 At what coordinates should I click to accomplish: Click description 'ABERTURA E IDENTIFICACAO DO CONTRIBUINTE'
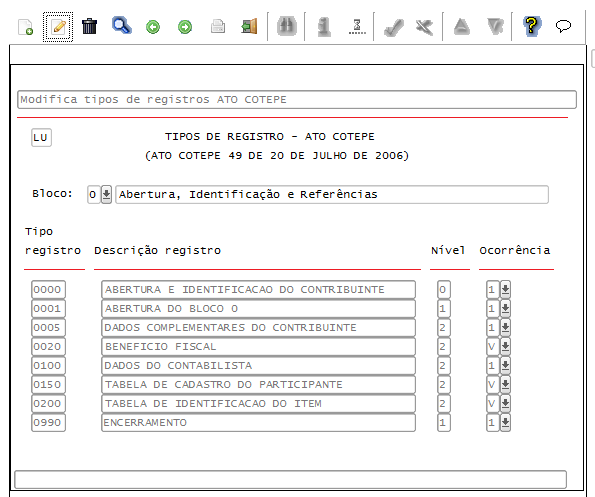pyautogui.click(x=258, y=289)
